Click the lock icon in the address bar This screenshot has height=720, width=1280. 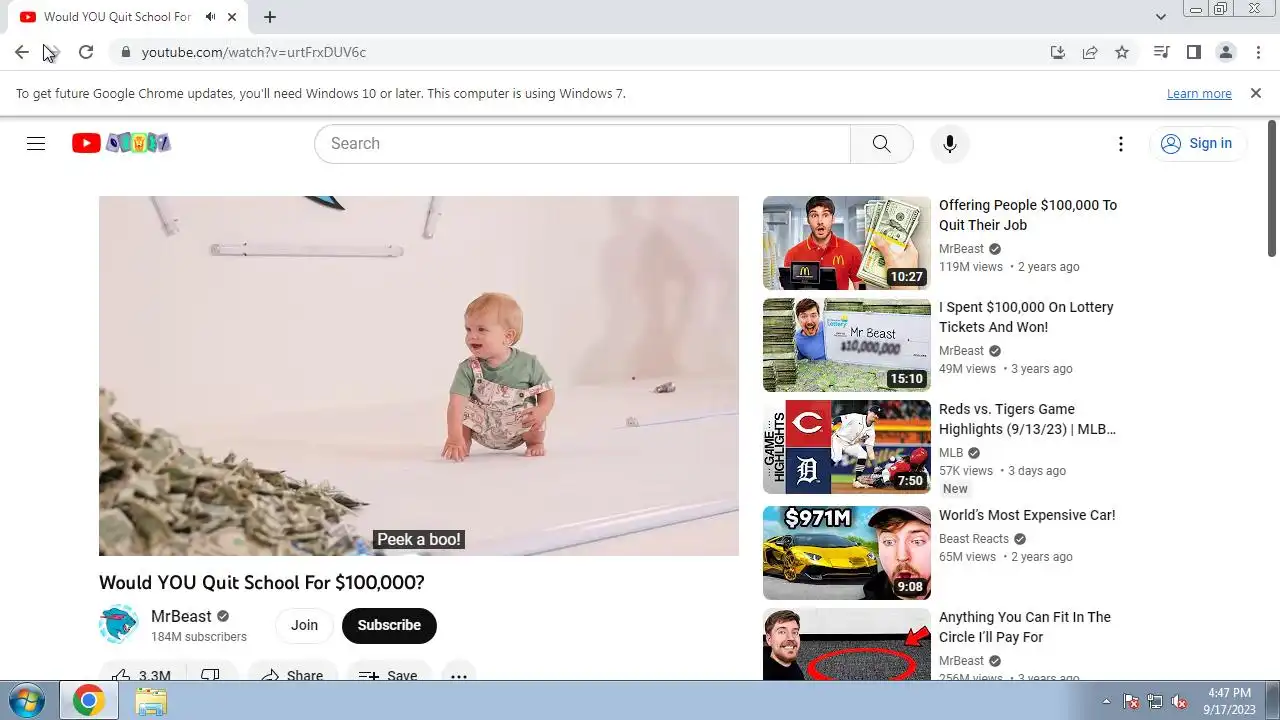(x=125, y=52)
